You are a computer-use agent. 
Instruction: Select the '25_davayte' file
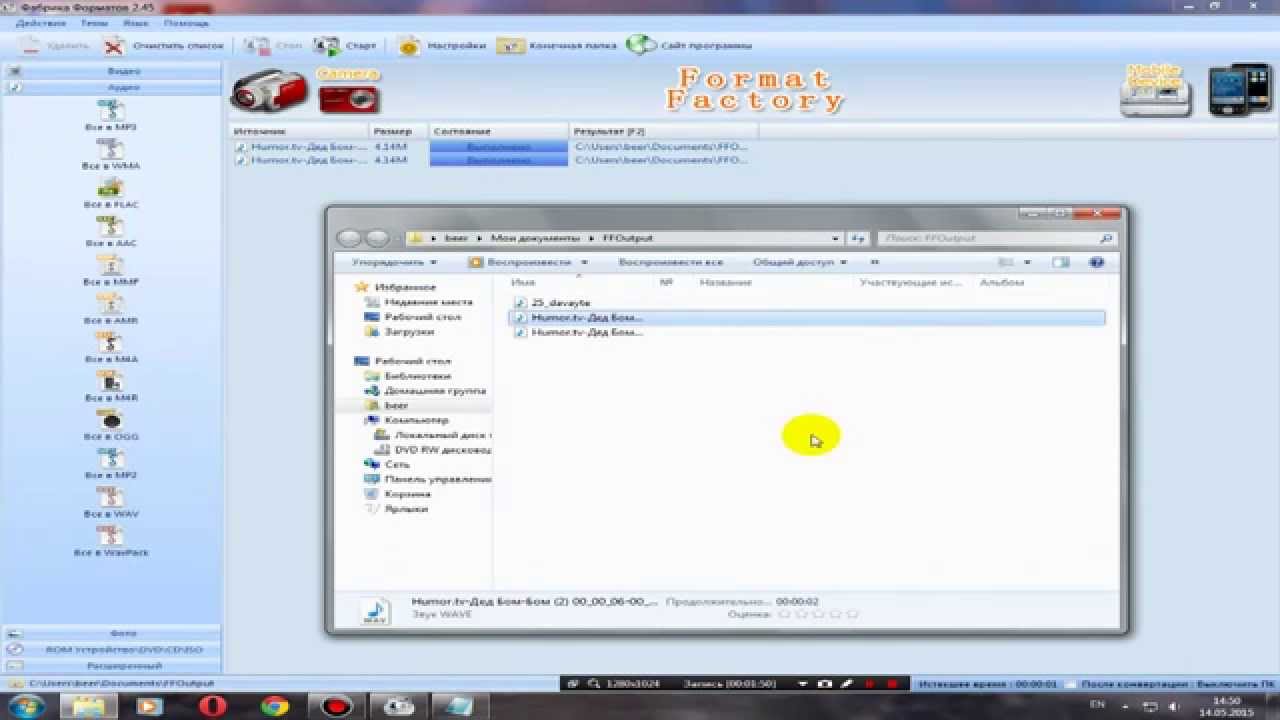pos(560,302)
